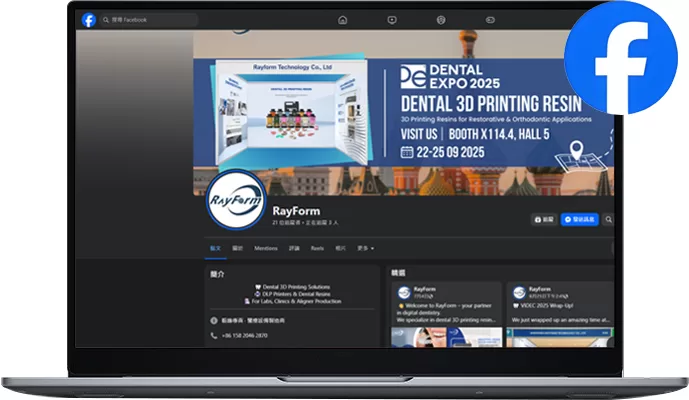This screenshot has height=400, width=689.
Task: Click the phone handset icon
Action: click(214, 335)
